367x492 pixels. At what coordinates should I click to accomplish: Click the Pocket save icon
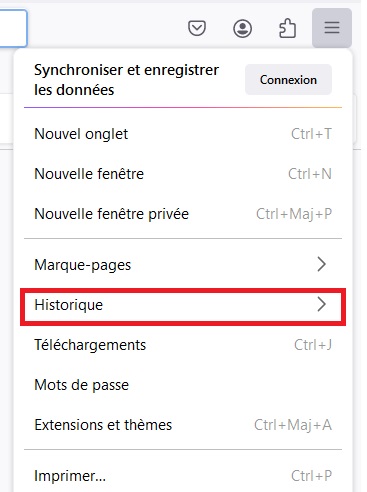click(197, 28)
